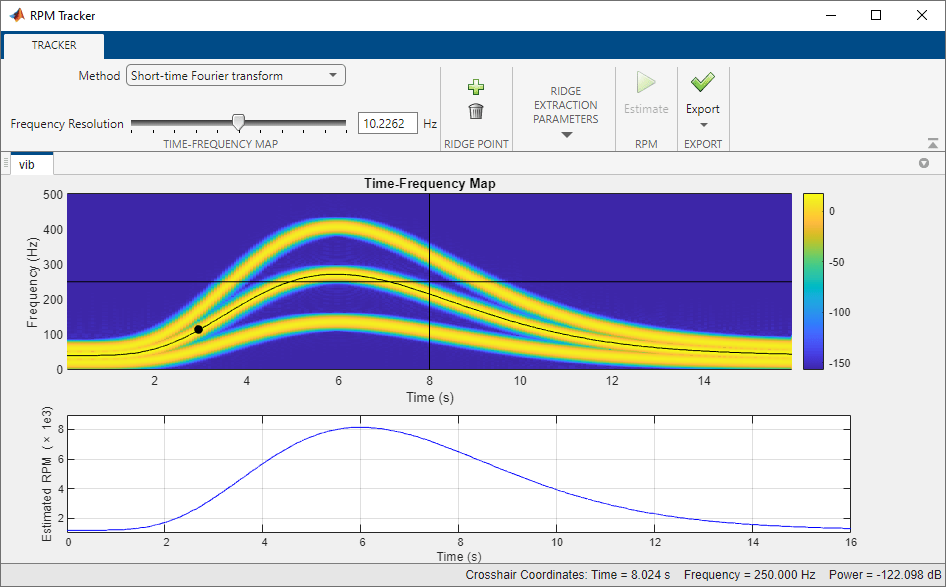This screenshot has height=587, width=946.
Task: Open the Export dropdown arrow
Action: point(703,122)
